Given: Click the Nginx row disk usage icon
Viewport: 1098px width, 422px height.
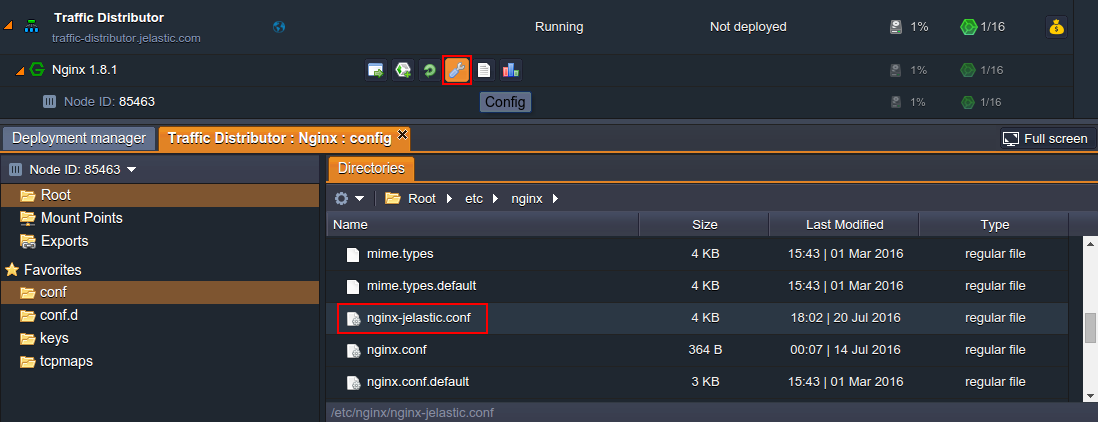Looking at the screenshot, I should 896,70.
